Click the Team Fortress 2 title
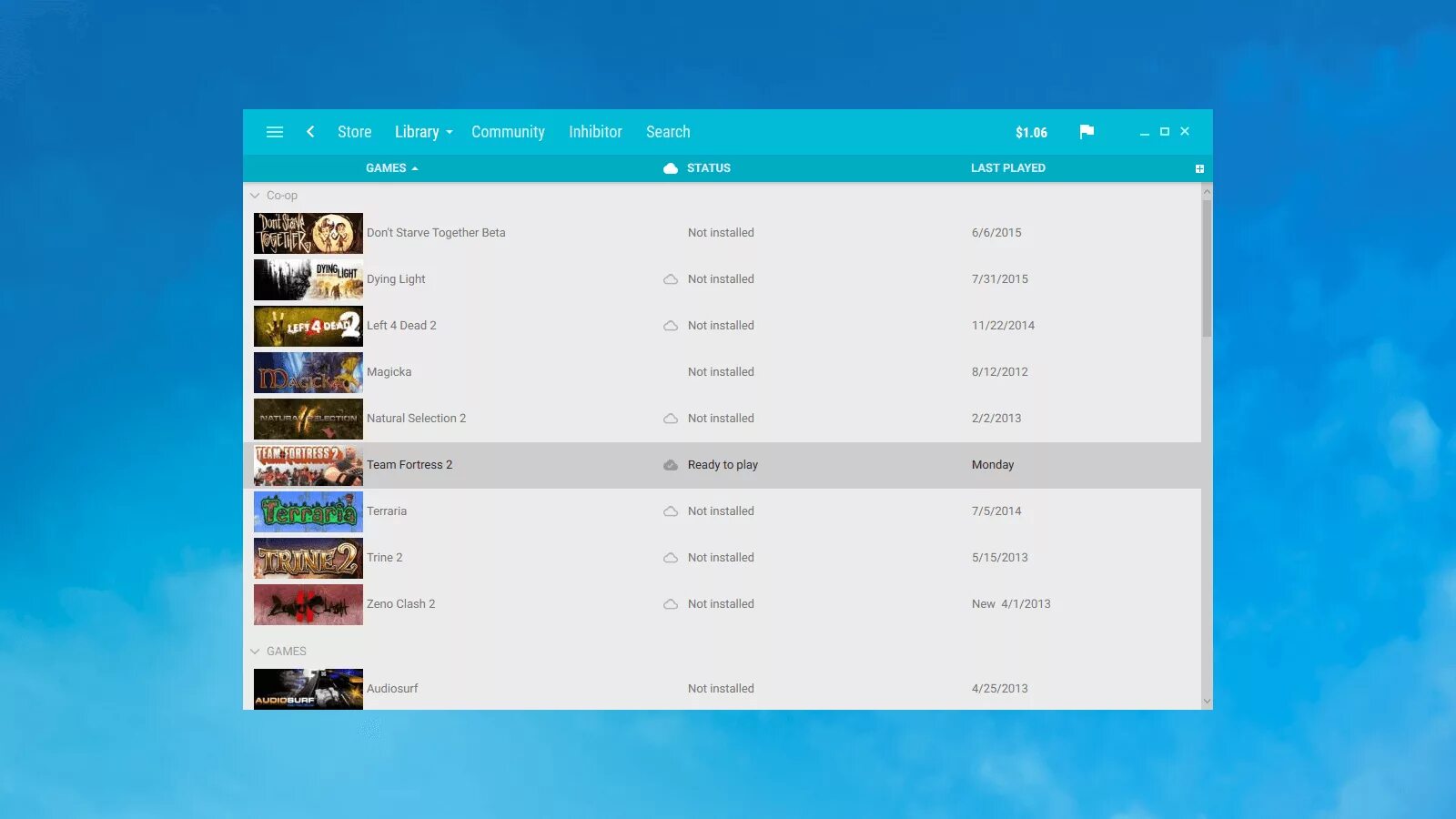The width and height of the screenshot is (1456, 819). (x=409, y=465)
